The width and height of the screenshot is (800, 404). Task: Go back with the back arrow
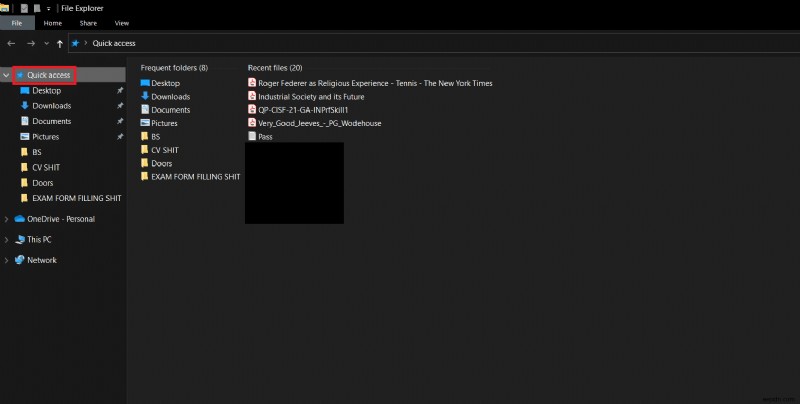(11, 43)
